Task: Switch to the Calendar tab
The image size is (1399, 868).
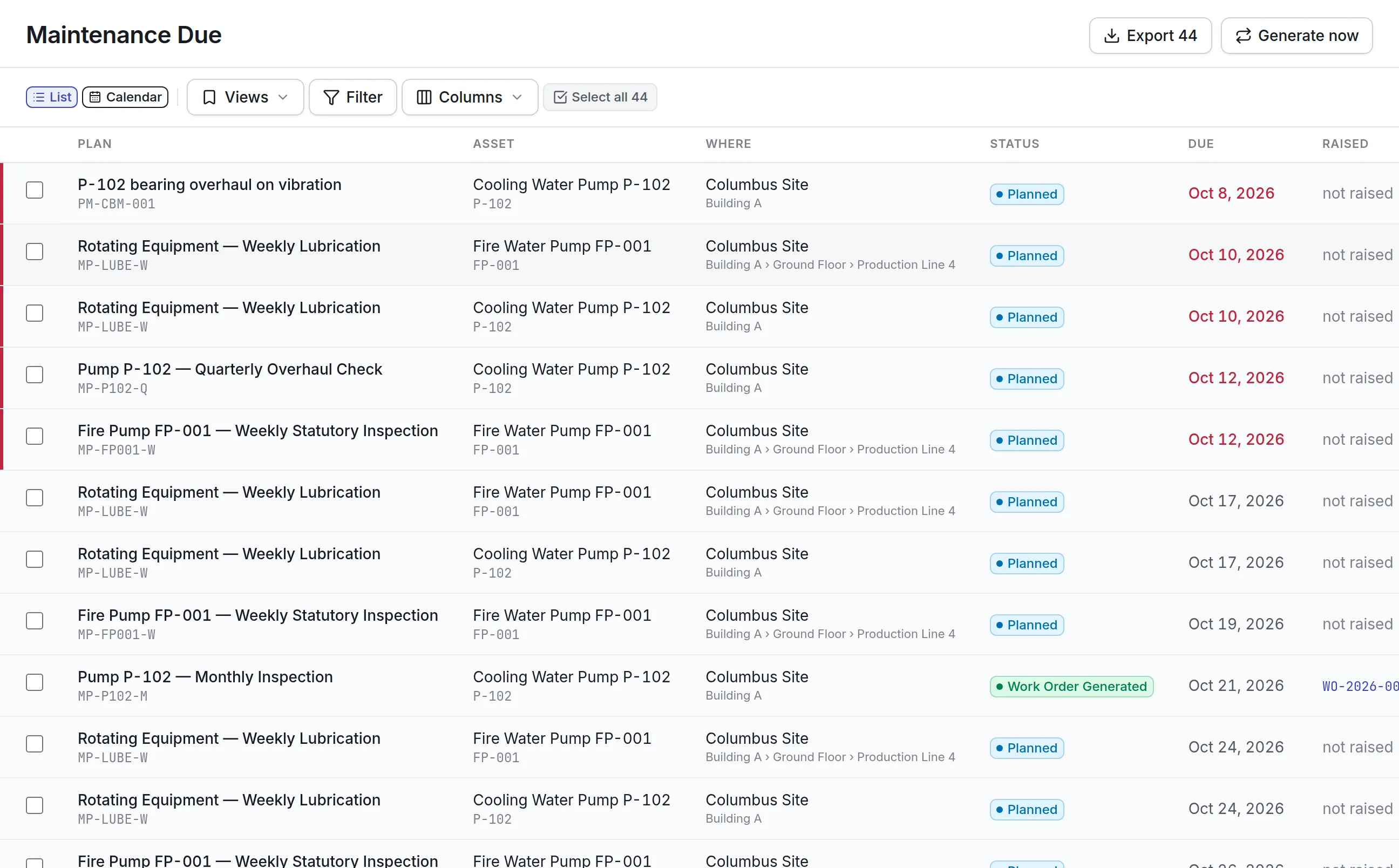Action: point(125,97)
